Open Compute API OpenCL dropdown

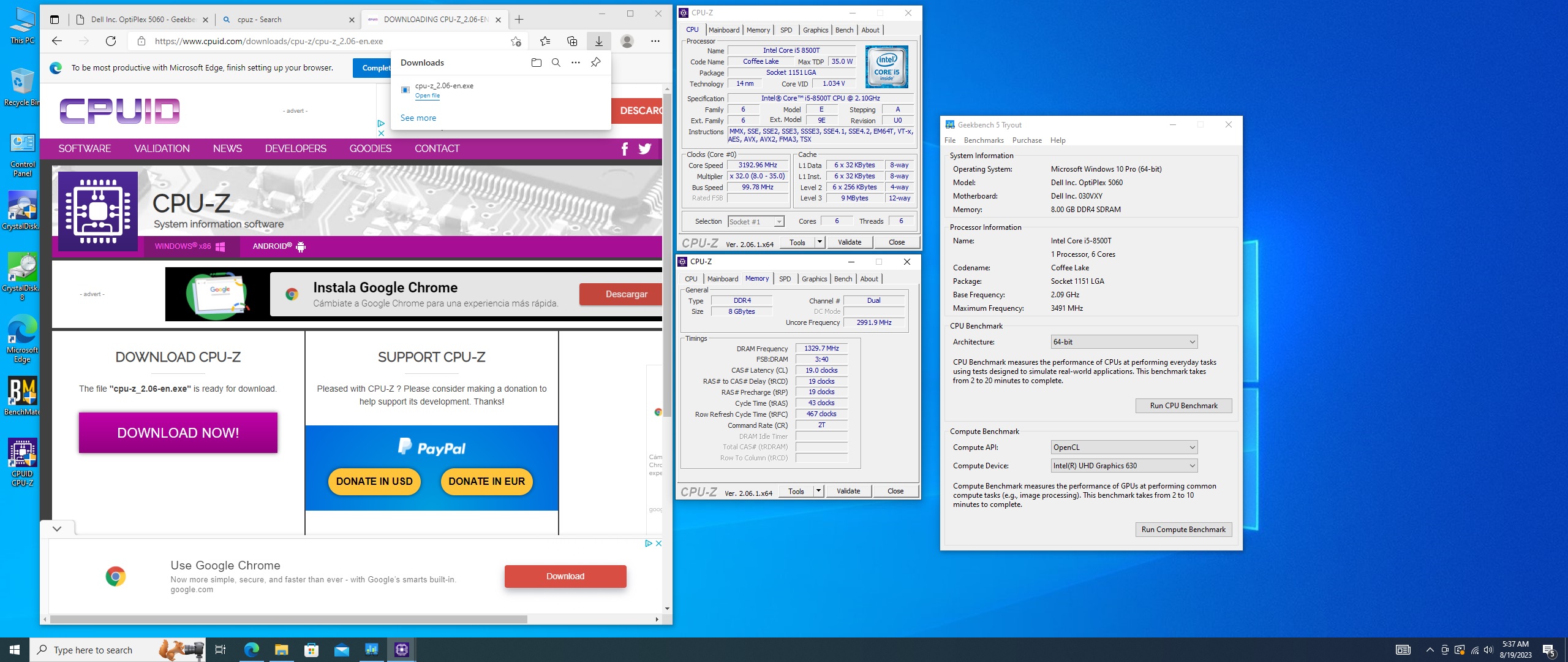(x=1124, y=447)
